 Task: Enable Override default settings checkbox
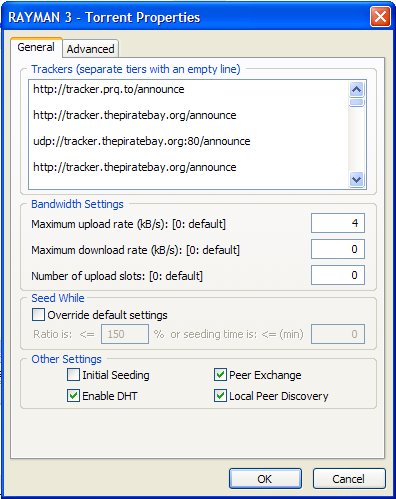click(38, 315)
